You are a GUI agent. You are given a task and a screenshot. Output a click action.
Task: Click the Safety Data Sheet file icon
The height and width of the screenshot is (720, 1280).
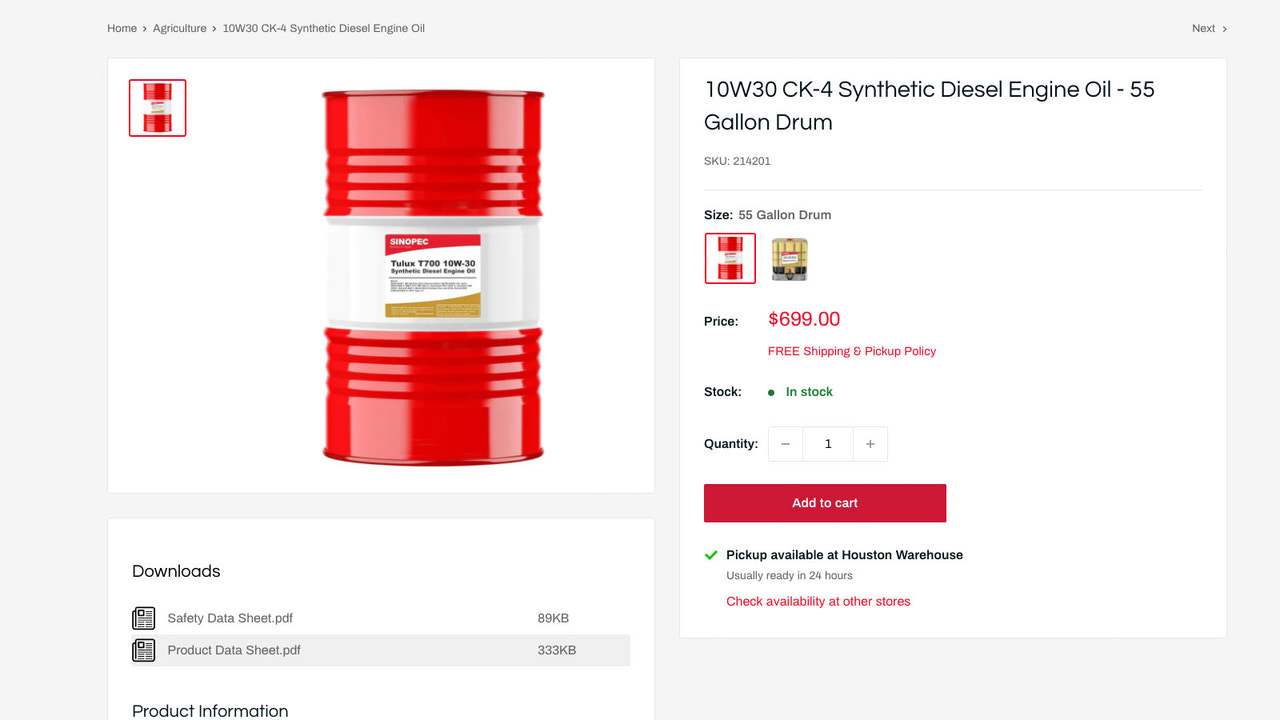coord(143,618)
